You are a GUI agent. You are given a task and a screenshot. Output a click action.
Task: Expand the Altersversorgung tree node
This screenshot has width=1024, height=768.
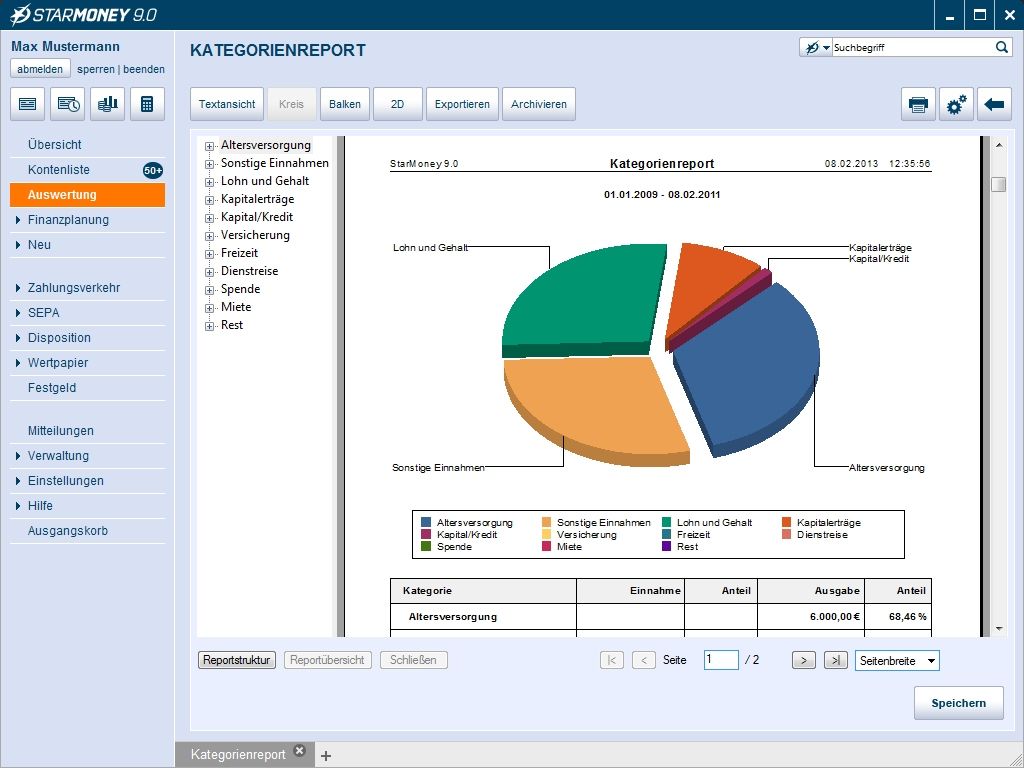[209, 146]
